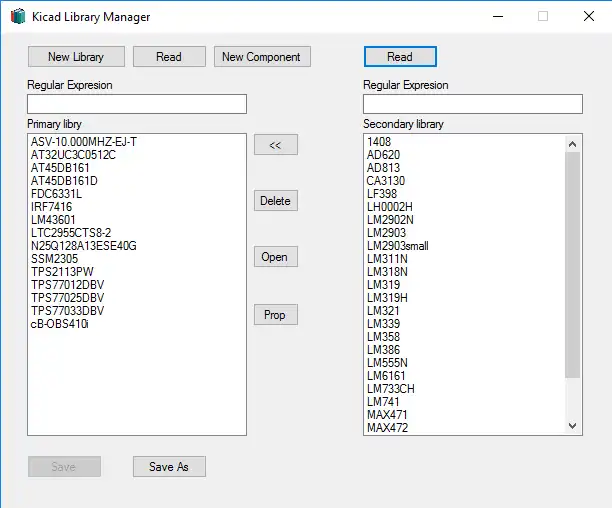Viewport: 612px width, 508px height.
Task: Click the Save As button
Action: click(x=169, y=466)
